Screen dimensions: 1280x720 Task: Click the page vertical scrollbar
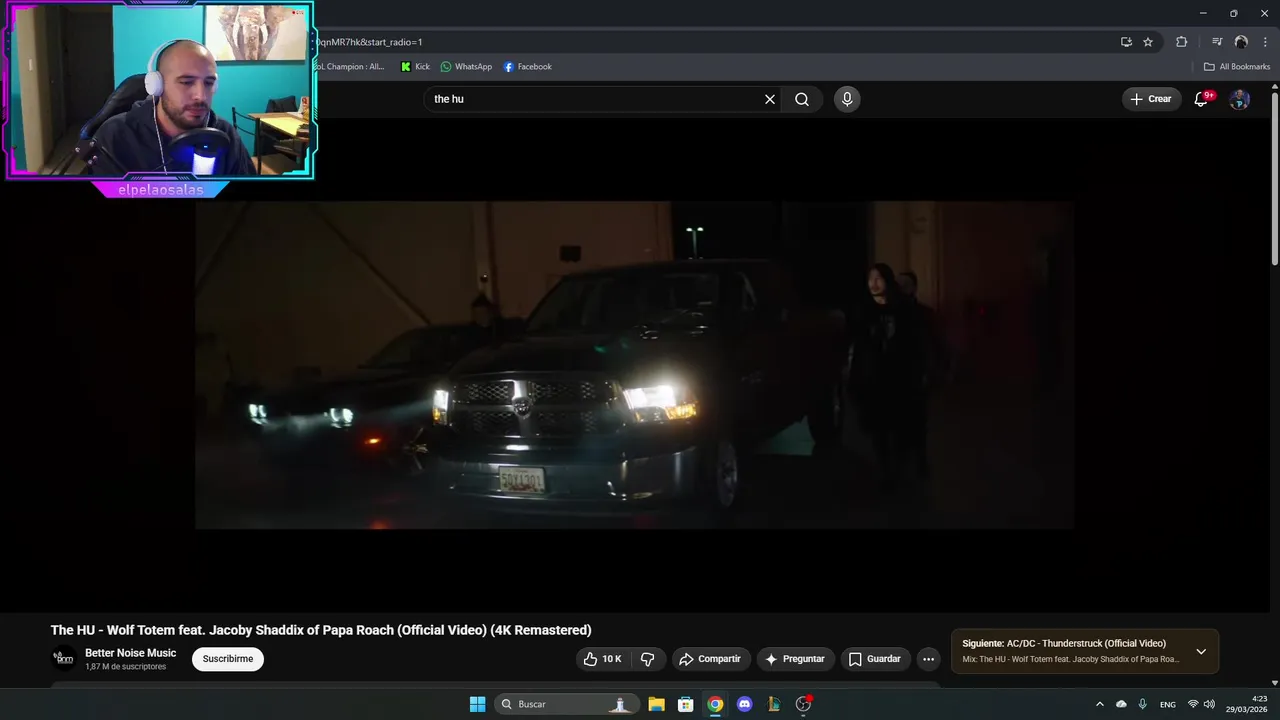[x=1274, y=178]
